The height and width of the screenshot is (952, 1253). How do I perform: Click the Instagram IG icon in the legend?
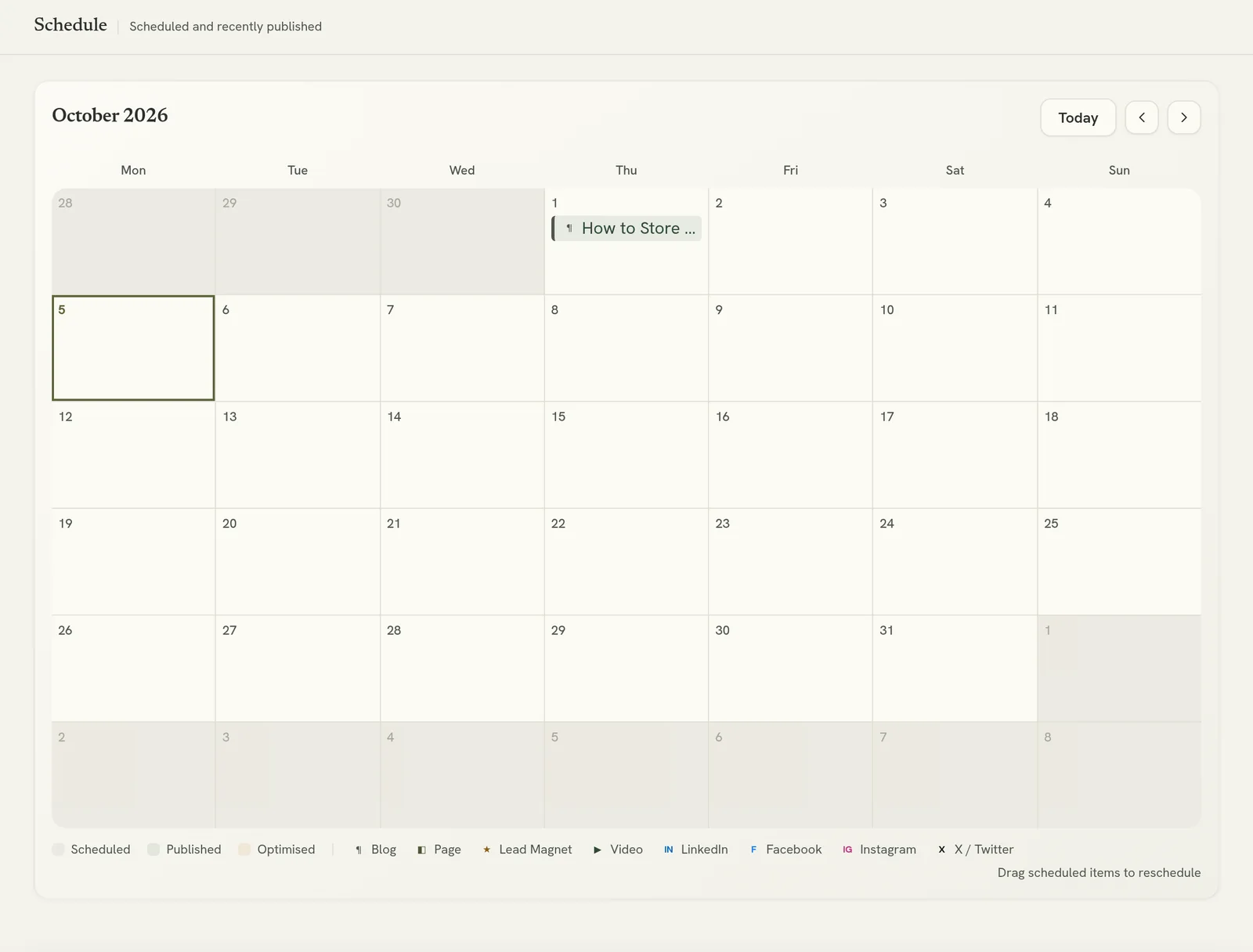[847, 849]
